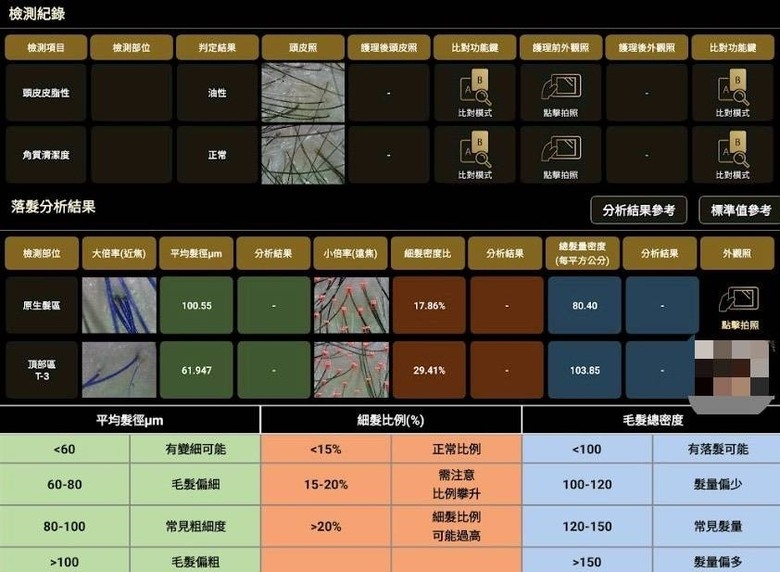Open compare mode for 角質清潔度 scalp photo
This screenshot has width=780, height=572.
pos(475,156)
